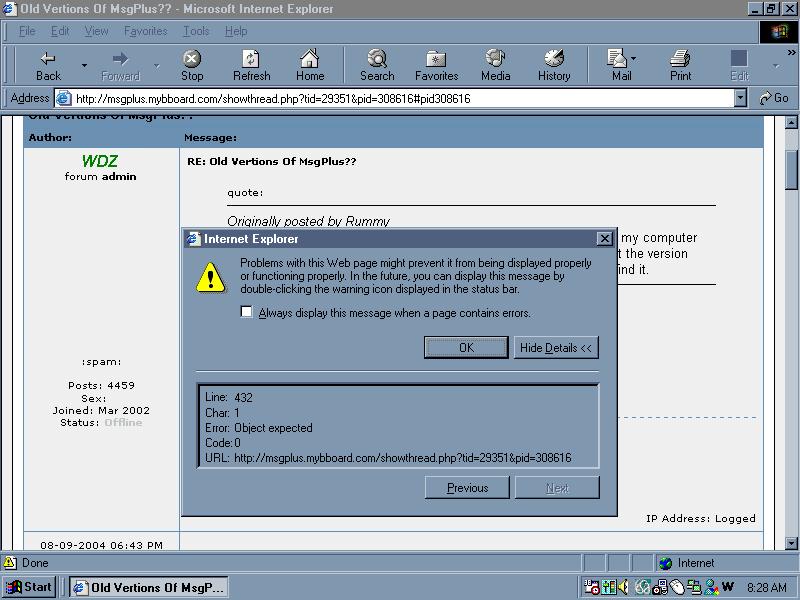This screenshot has width=800, height=600.
Task: Go to the Home page icon
Action: [x=310, y=59]
